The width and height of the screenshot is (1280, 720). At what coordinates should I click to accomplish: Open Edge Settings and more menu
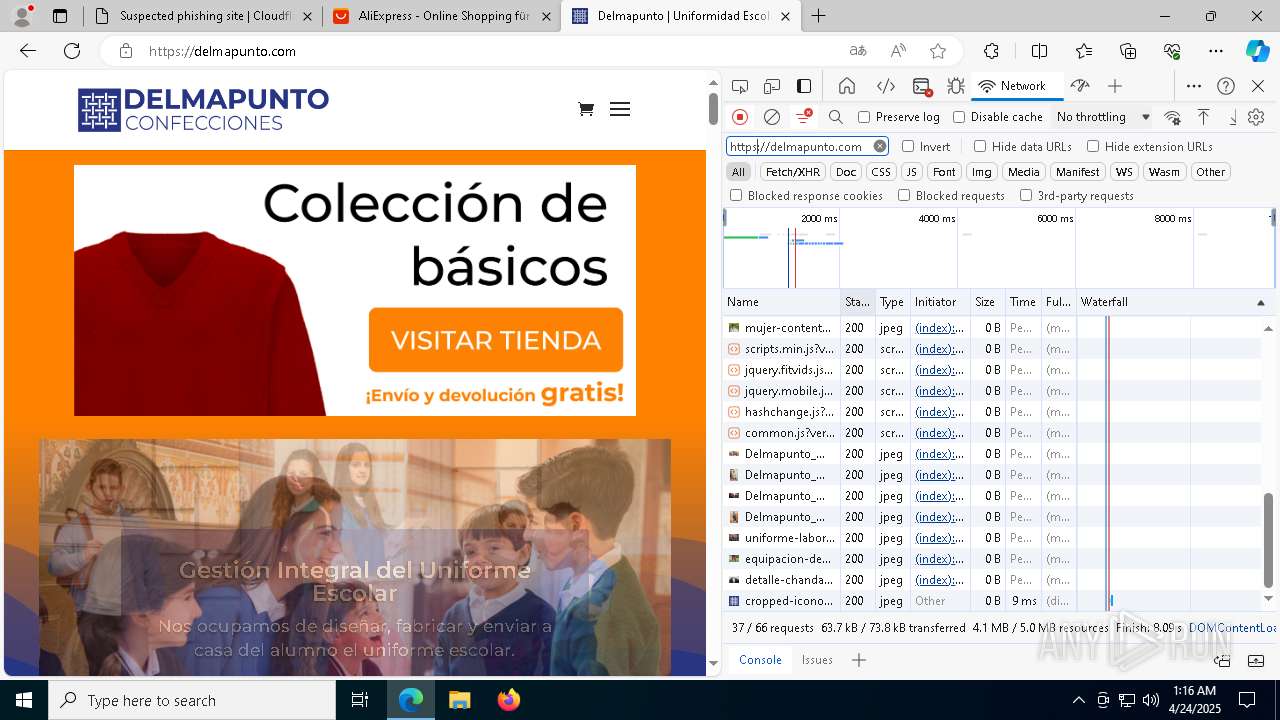(x=1216, y=51)
